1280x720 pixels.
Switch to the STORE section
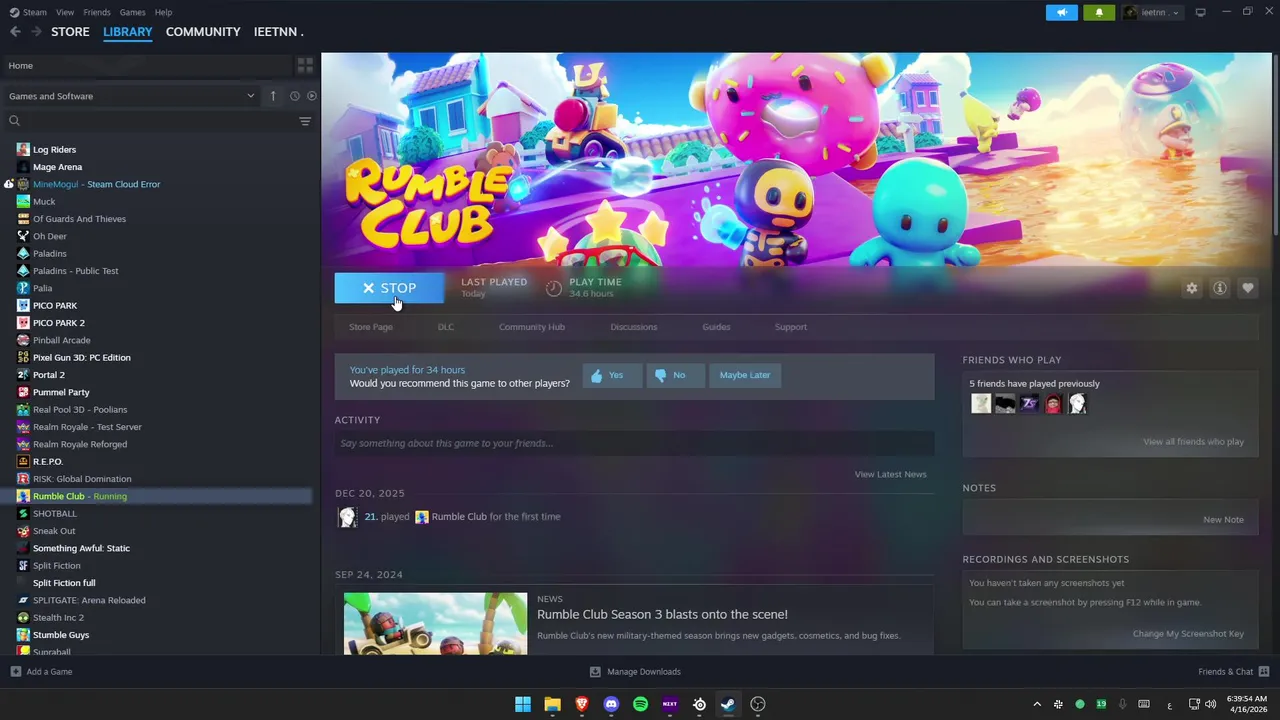click(70, 32)
